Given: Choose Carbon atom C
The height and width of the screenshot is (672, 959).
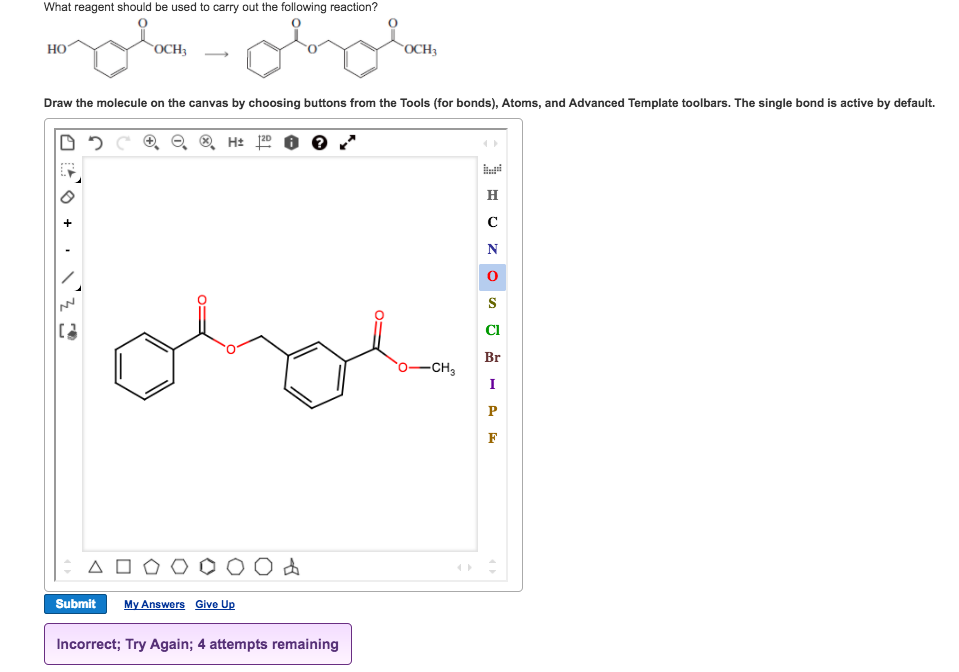Looking at the screenshot, I should [492, 222].
